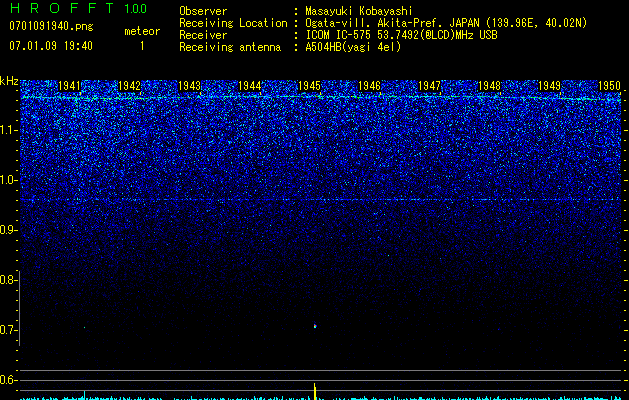629x400 pixels.
Task: Click the 1949 time marker
Action: coord(549,86)
